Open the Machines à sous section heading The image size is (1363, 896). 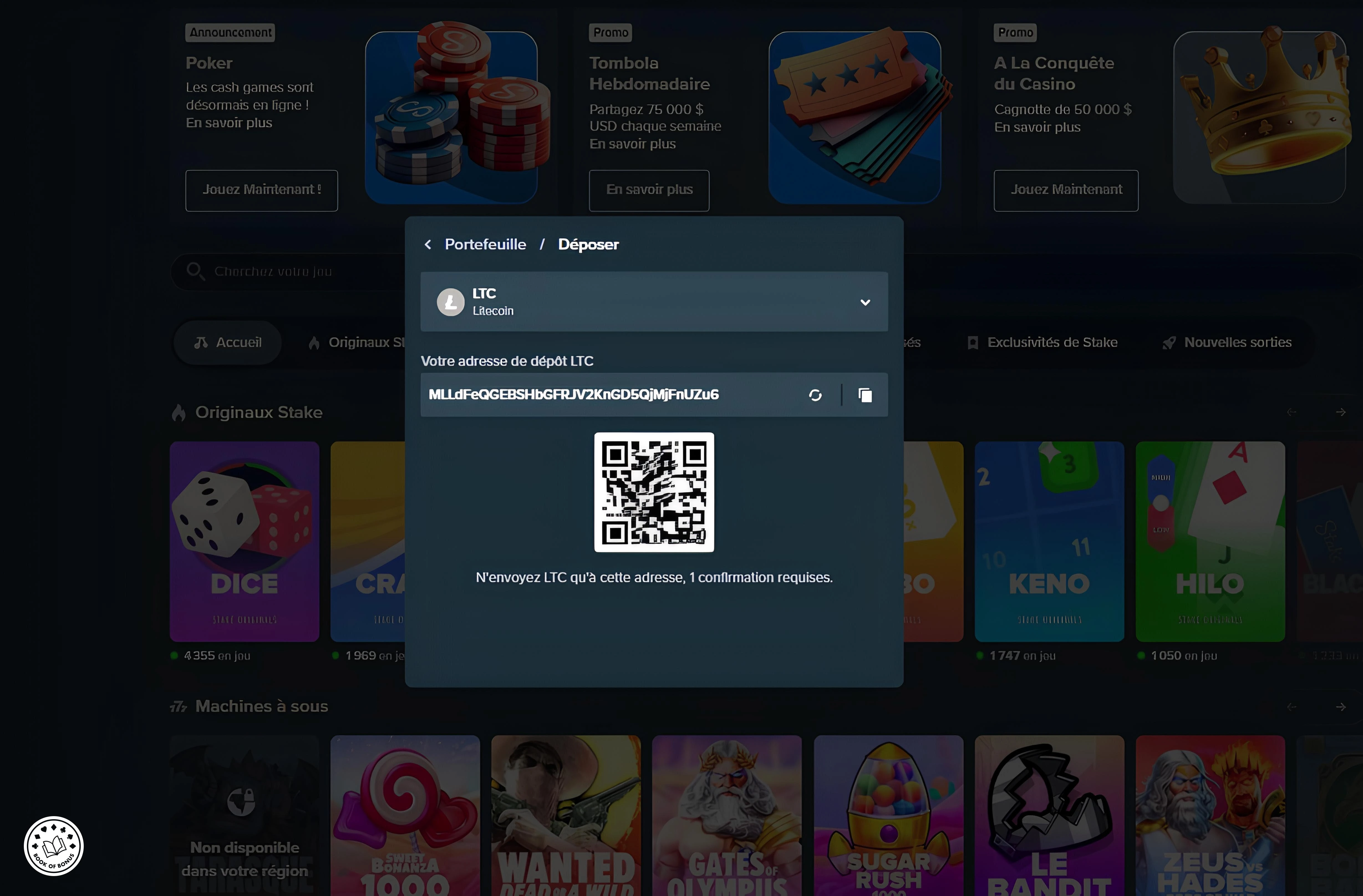coord(262,706)
